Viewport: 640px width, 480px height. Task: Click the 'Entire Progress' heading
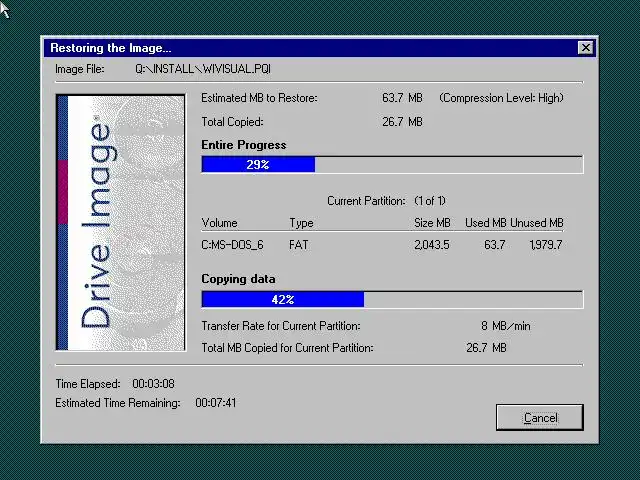pyautogui.click(x=244, y=145)
